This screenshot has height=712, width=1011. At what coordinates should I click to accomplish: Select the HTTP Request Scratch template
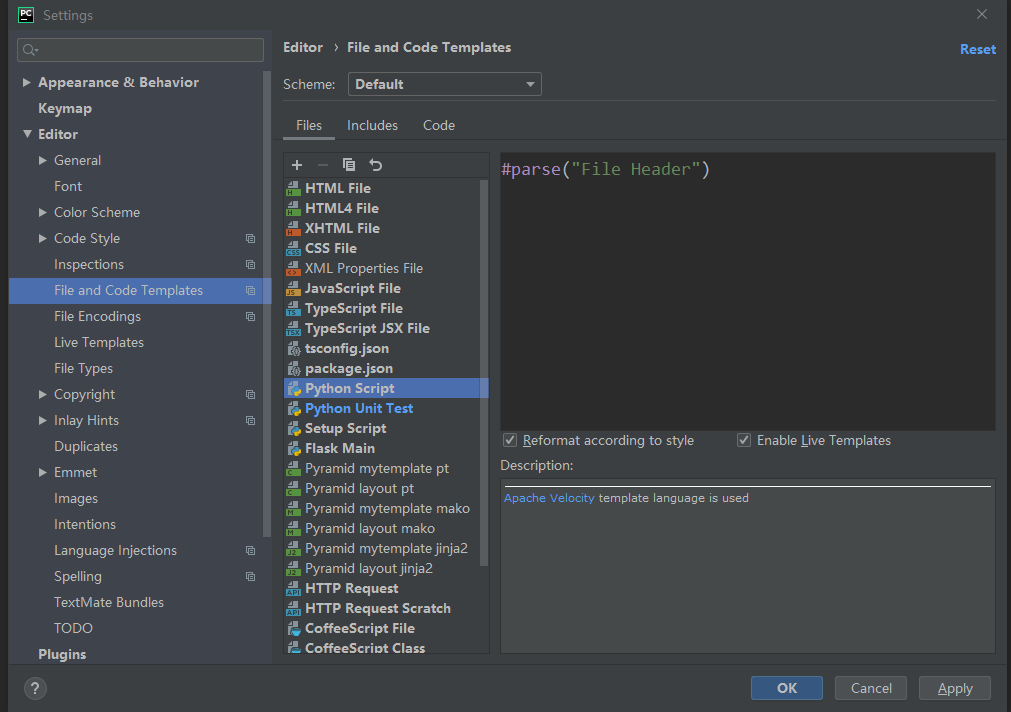386,608
